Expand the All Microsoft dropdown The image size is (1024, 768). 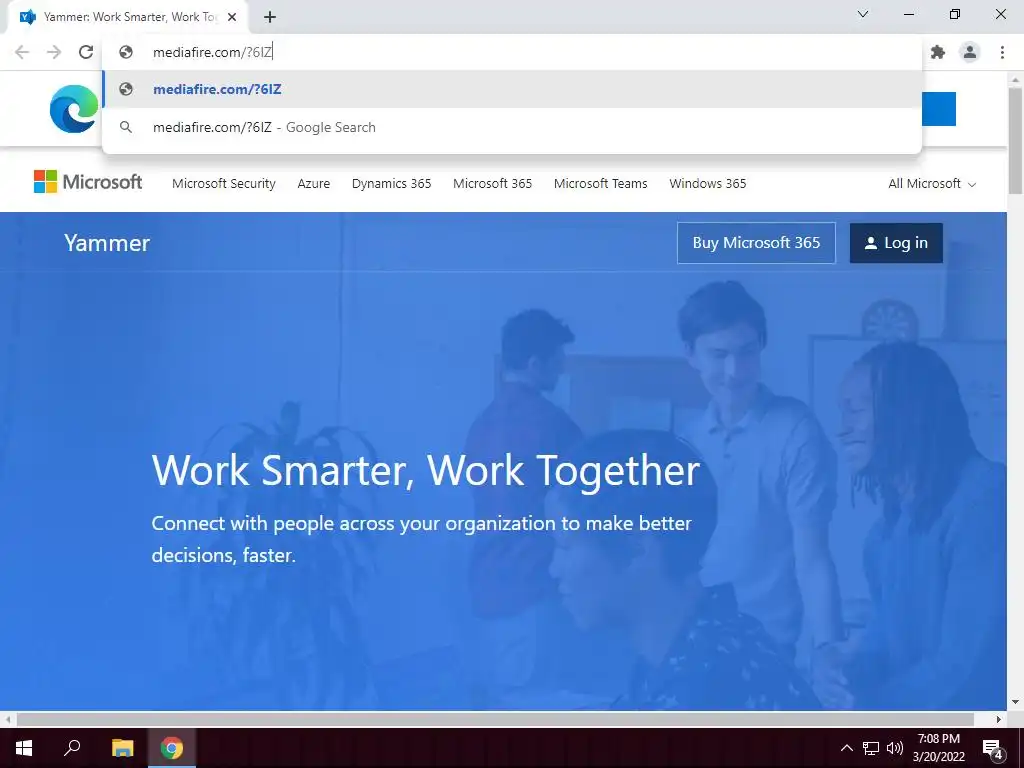[x=932, y=184]
